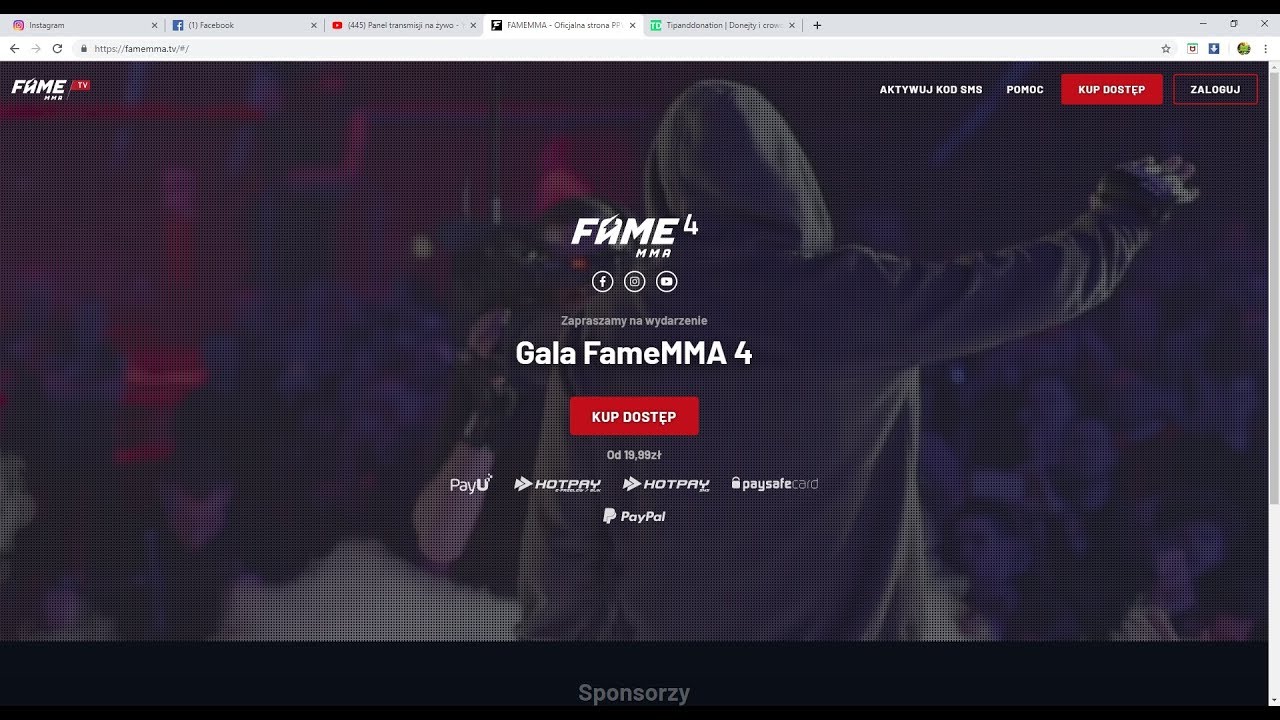
Task: Click the address bar URL field
Action: (620, 48)
